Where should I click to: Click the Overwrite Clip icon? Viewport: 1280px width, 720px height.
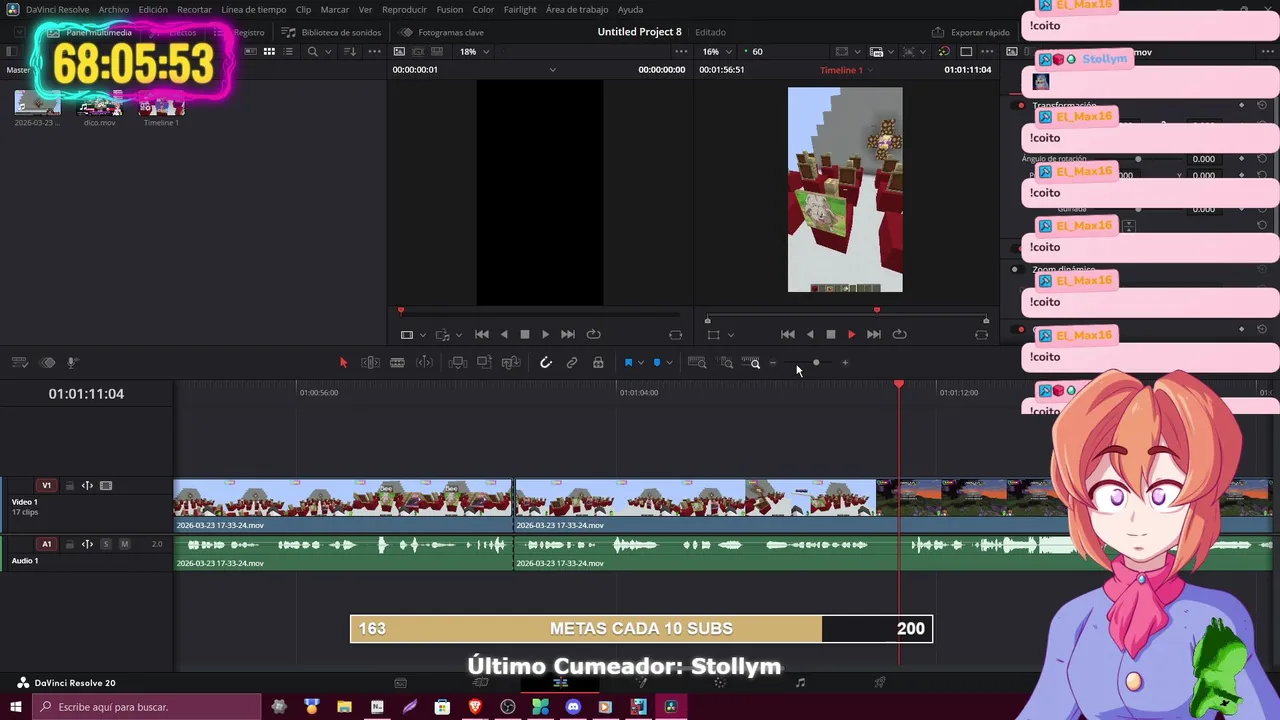coord(484,363)
